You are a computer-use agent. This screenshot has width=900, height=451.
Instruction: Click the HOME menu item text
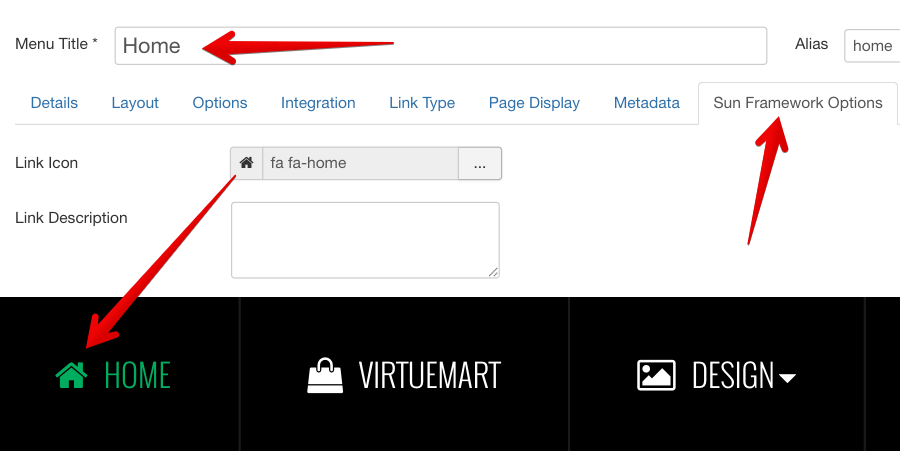[x=137, y=375]
